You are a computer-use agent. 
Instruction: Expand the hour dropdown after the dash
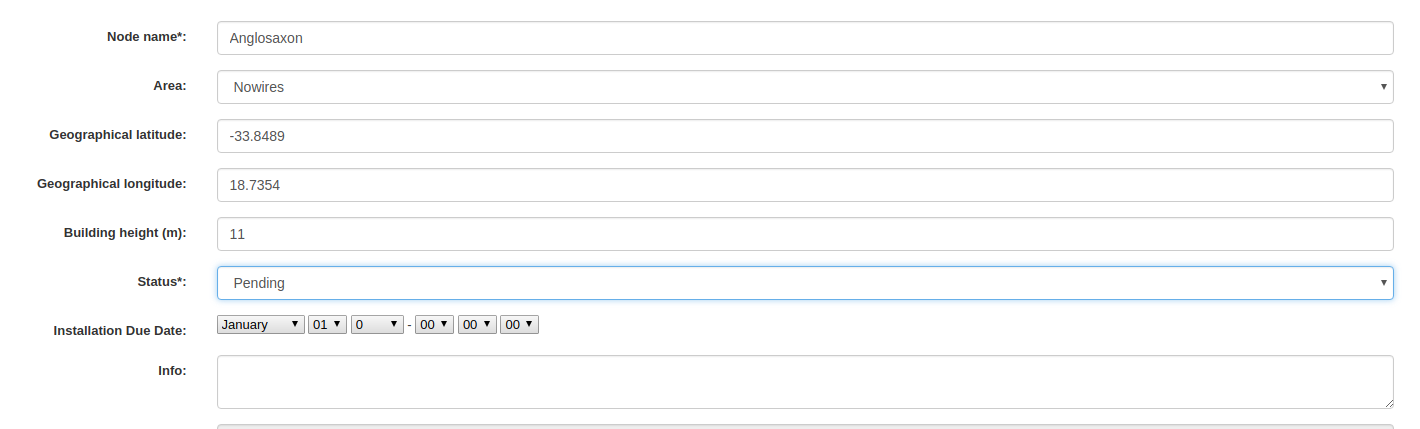point(434,325)
